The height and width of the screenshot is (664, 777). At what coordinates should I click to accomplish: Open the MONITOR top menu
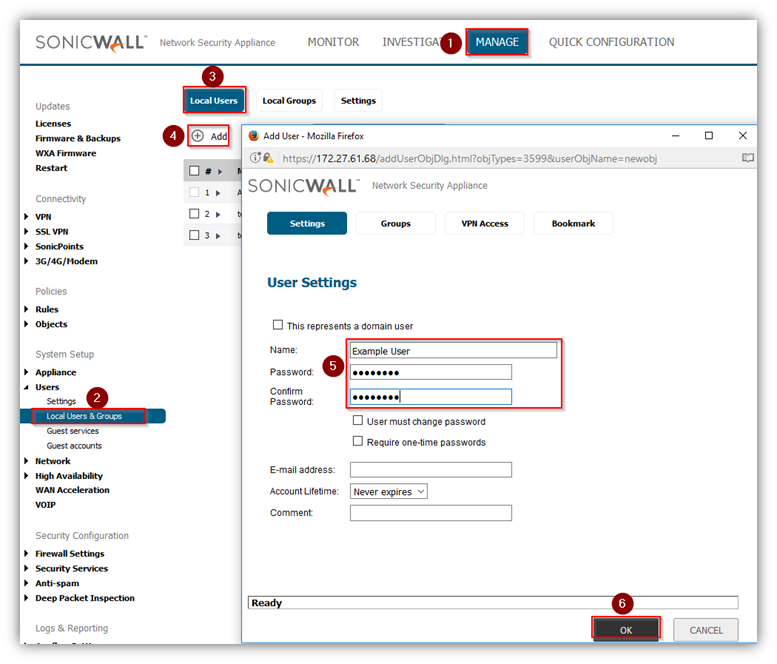tap(333, 42)
